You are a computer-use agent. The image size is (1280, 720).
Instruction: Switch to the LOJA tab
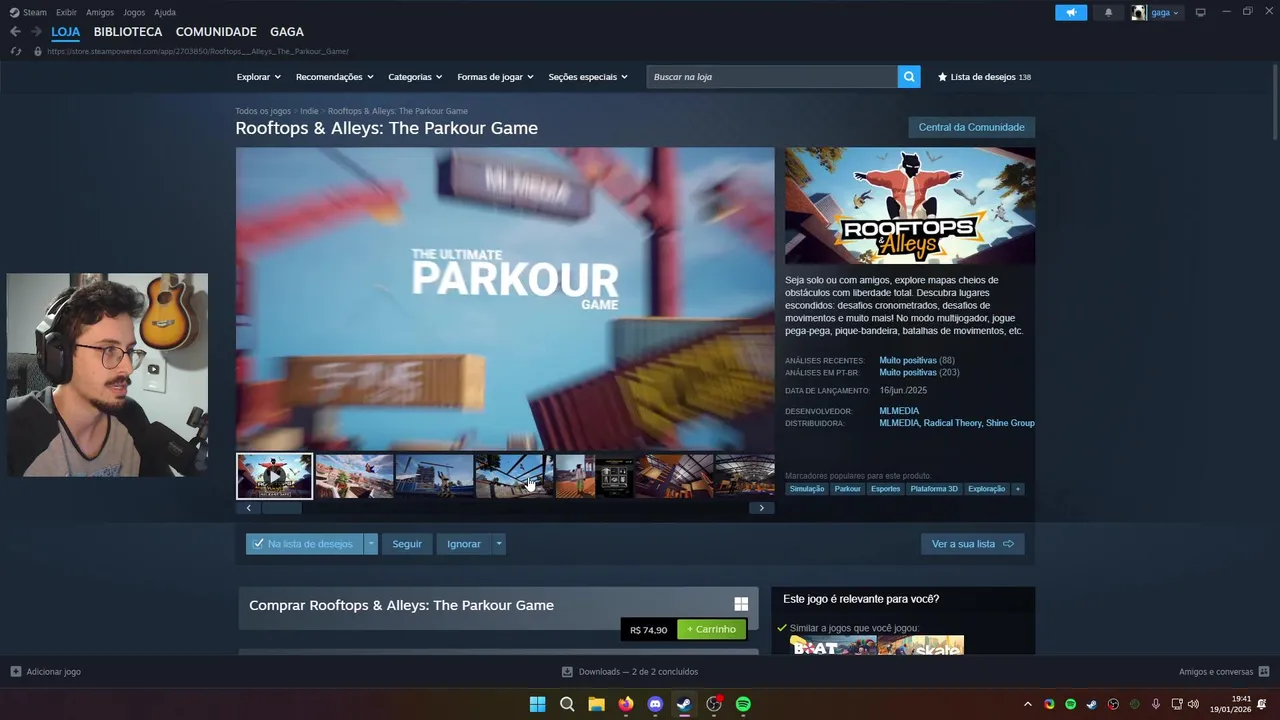click(65, 32)
